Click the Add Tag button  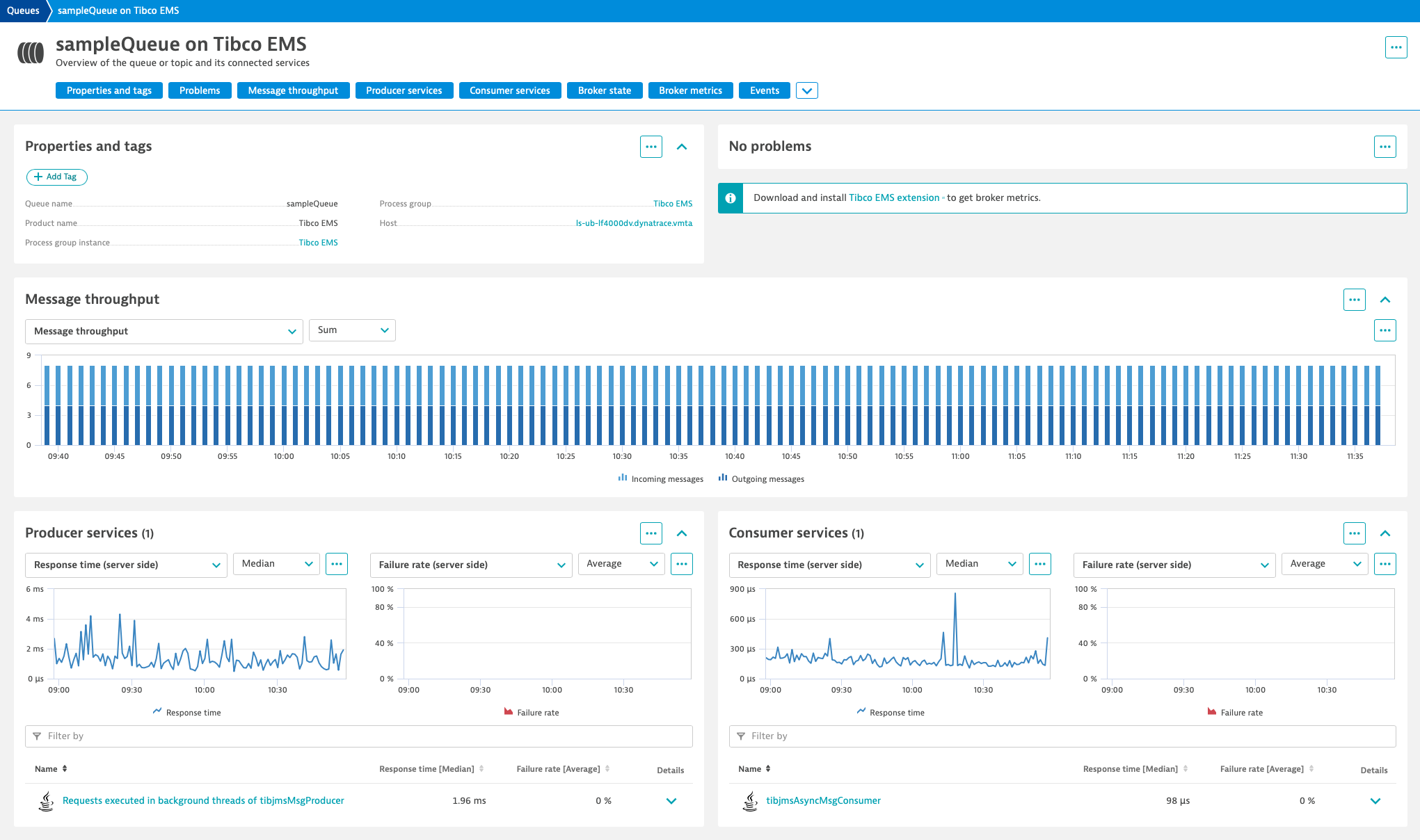[x=57, y=177]
